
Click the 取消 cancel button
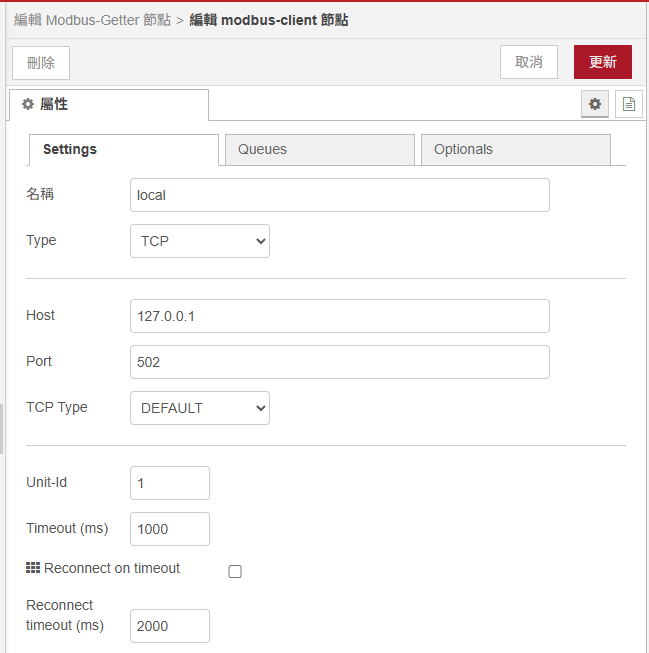[x=528, y=62]
